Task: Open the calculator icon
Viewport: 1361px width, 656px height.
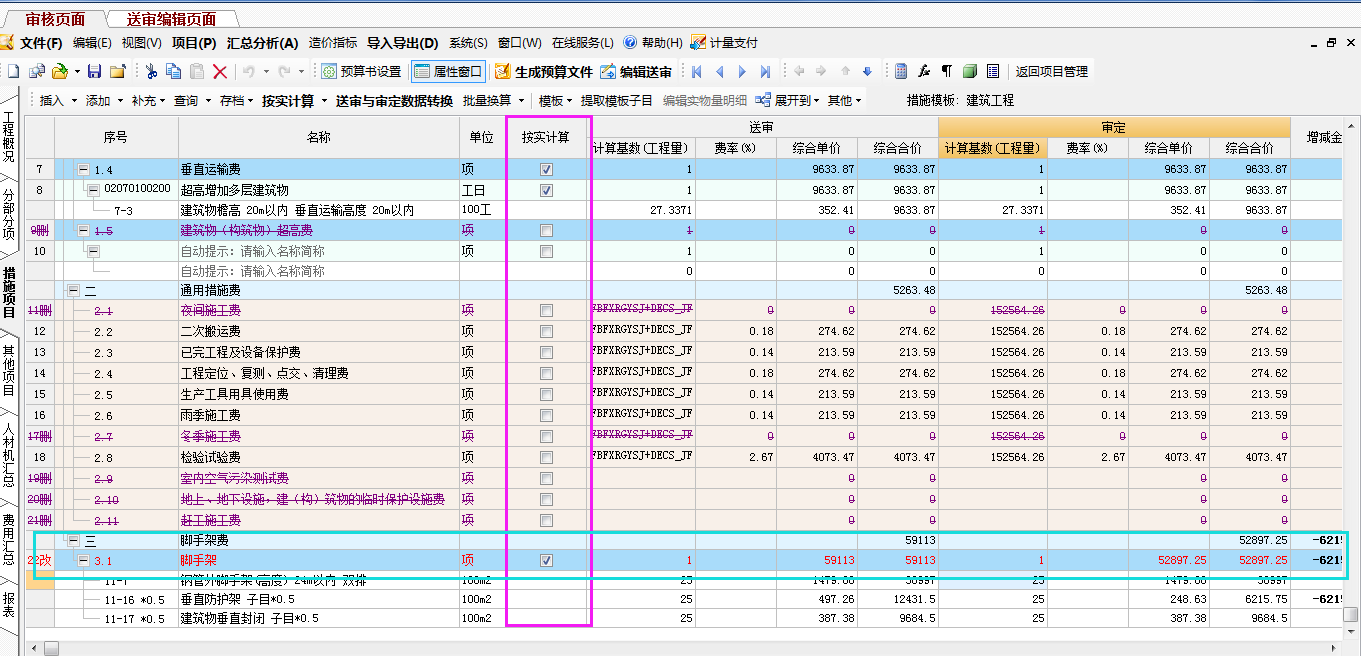Action: pos(901,71)
